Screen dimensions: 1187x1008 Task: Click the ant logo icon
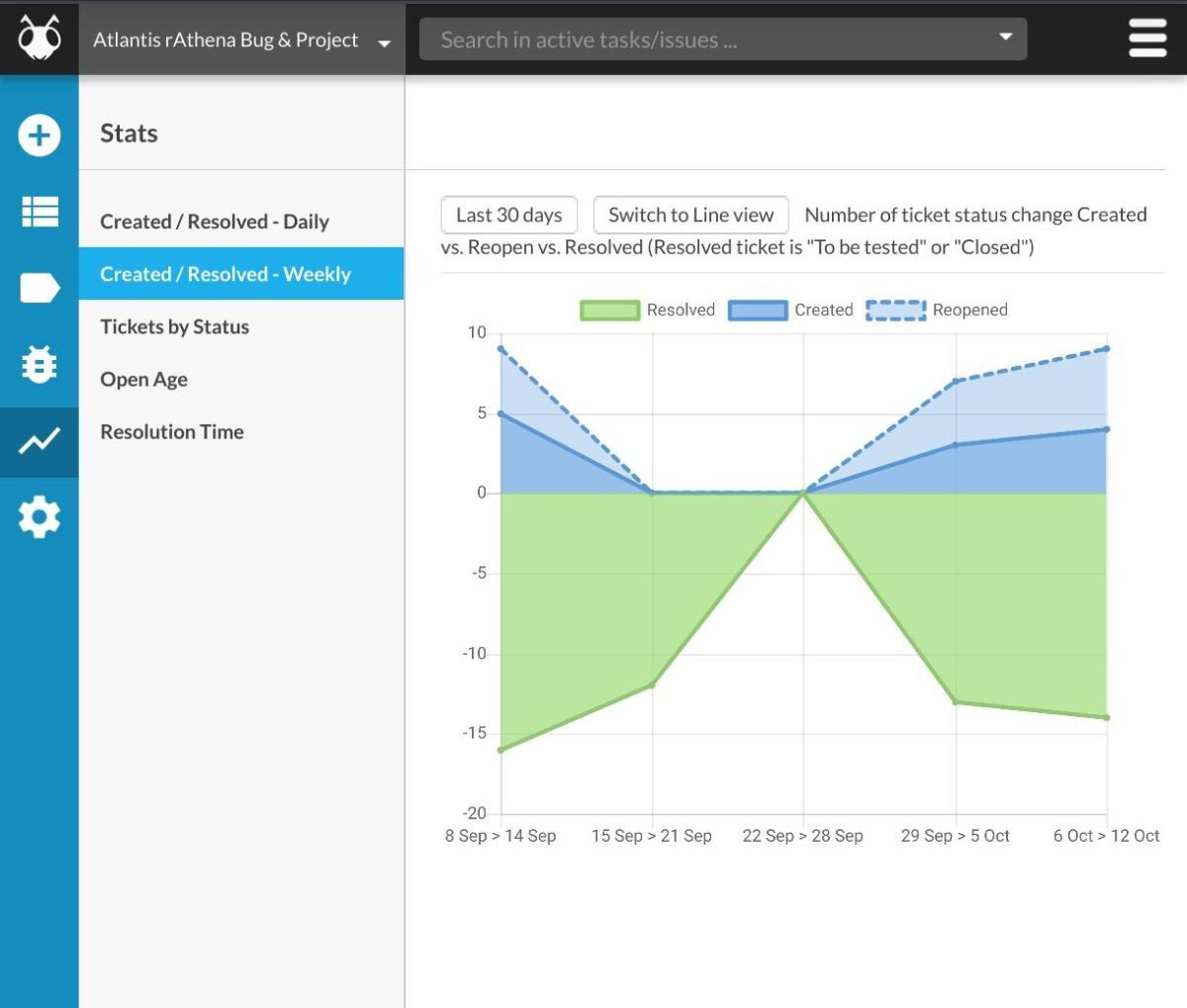(40, 39)
